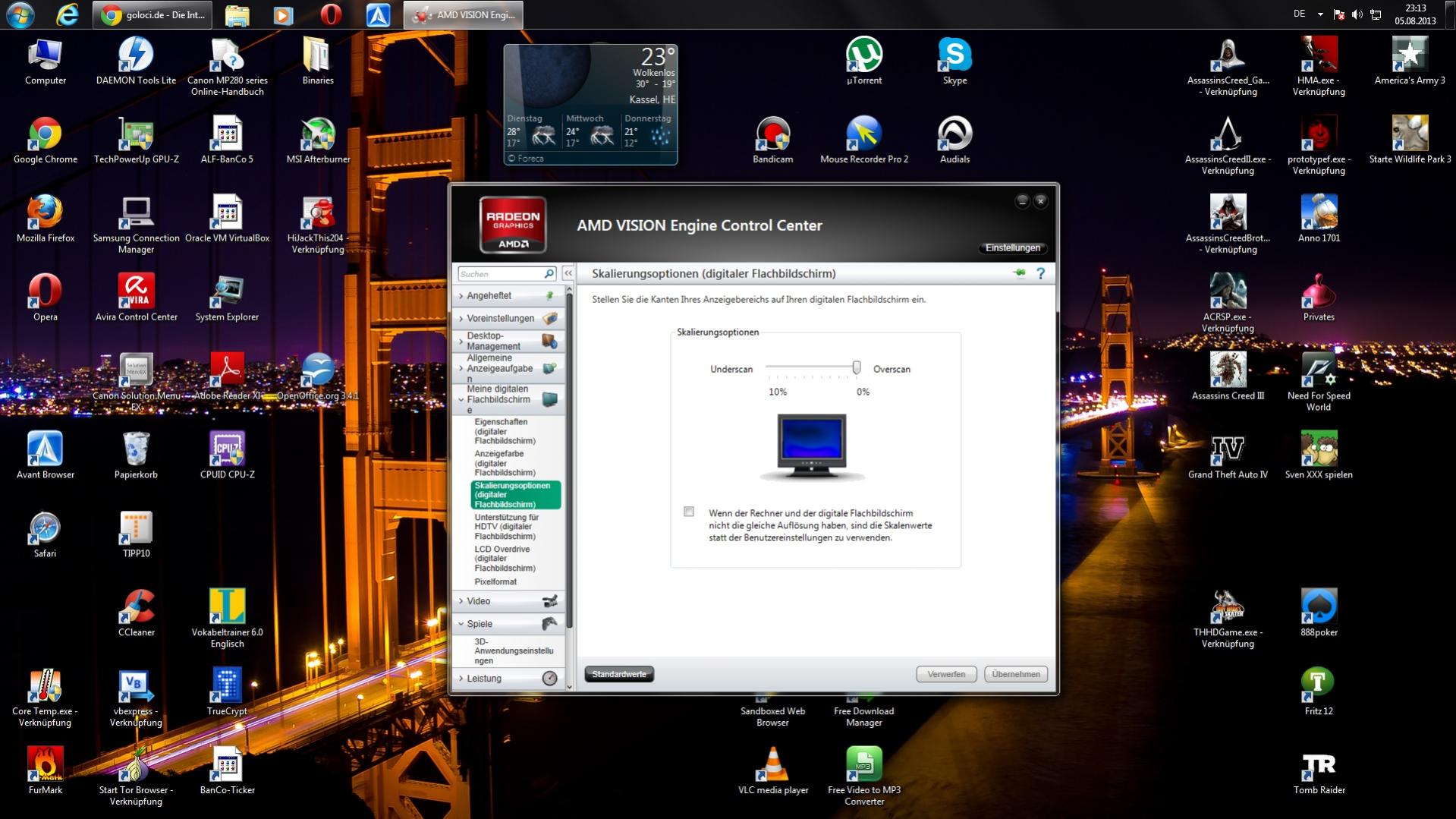Click the Standardwerte button
Image resolution: width=1456 pixels, height=819 pixels.
tap(619, 674)
